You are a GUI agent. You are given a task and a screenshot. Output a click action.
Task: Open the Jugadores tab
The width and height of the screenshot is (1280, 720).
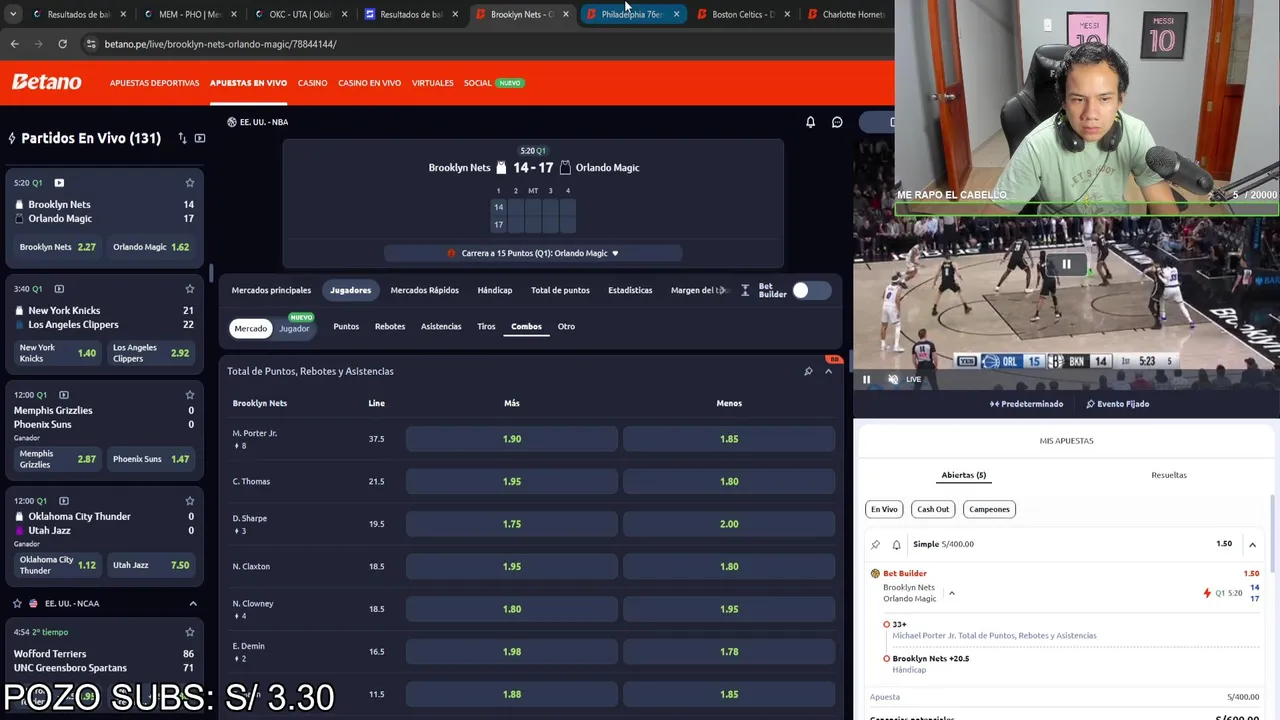351,290
